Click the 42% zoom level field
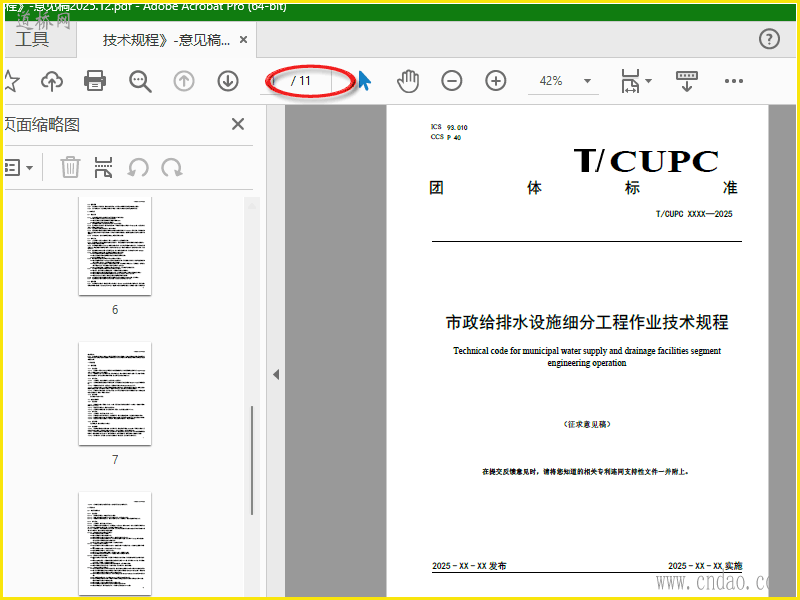The width and height of the screenshot is (800, 600). [x=551, y=81]
